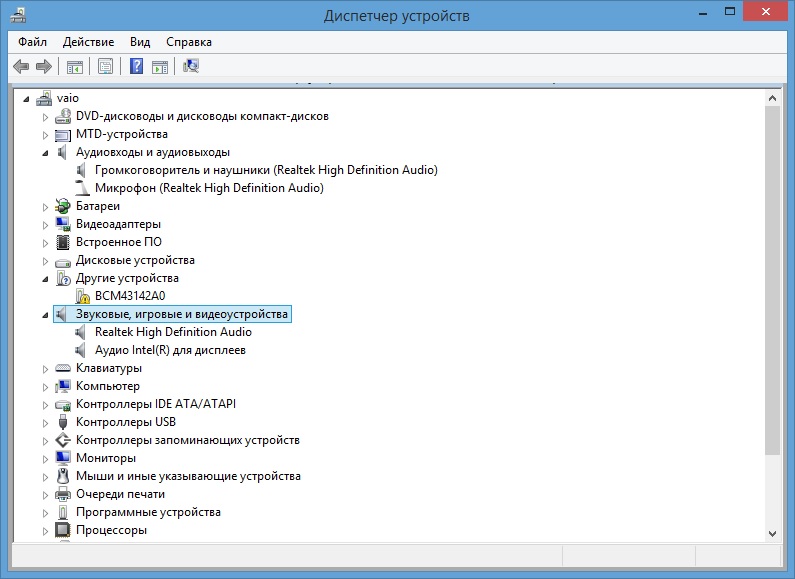Screen dimensions: 795x579
Task: Open the Файл menu
Action: [32, 42]
